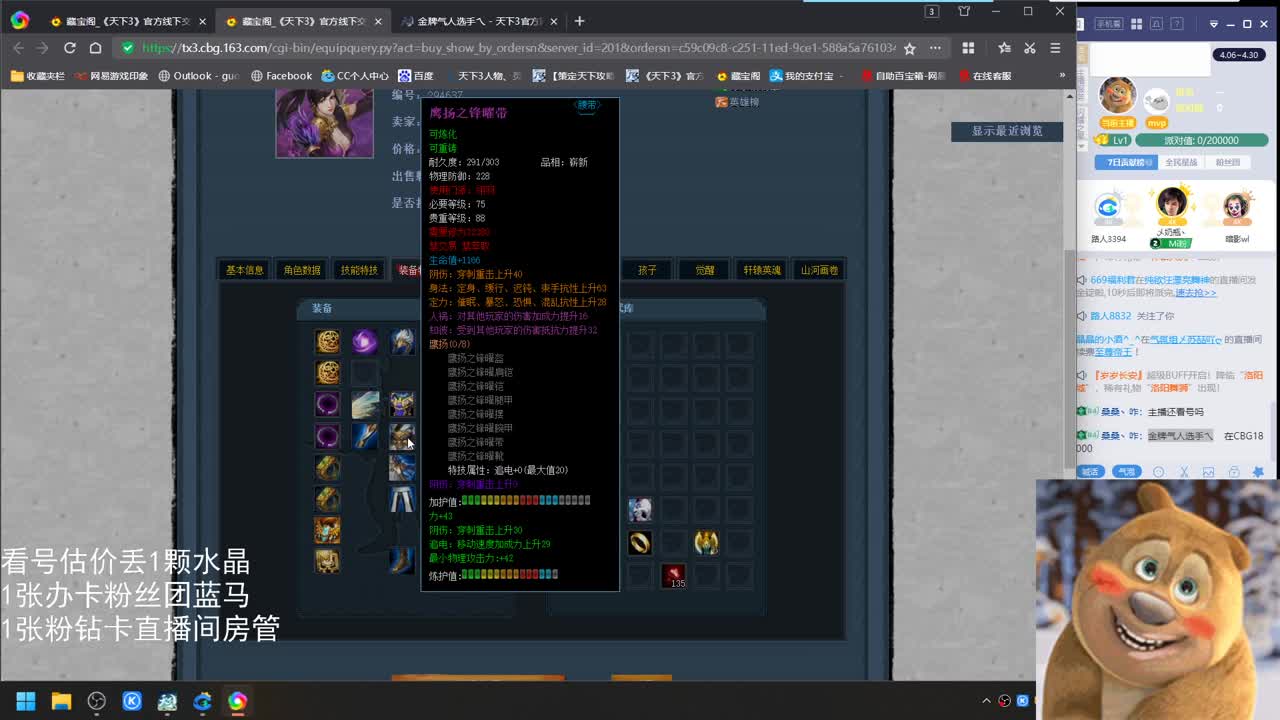Viewport: 1280px width, 720px height.
Task: Open the 粉丝团 tab in stream panel
Action: 1227,162
